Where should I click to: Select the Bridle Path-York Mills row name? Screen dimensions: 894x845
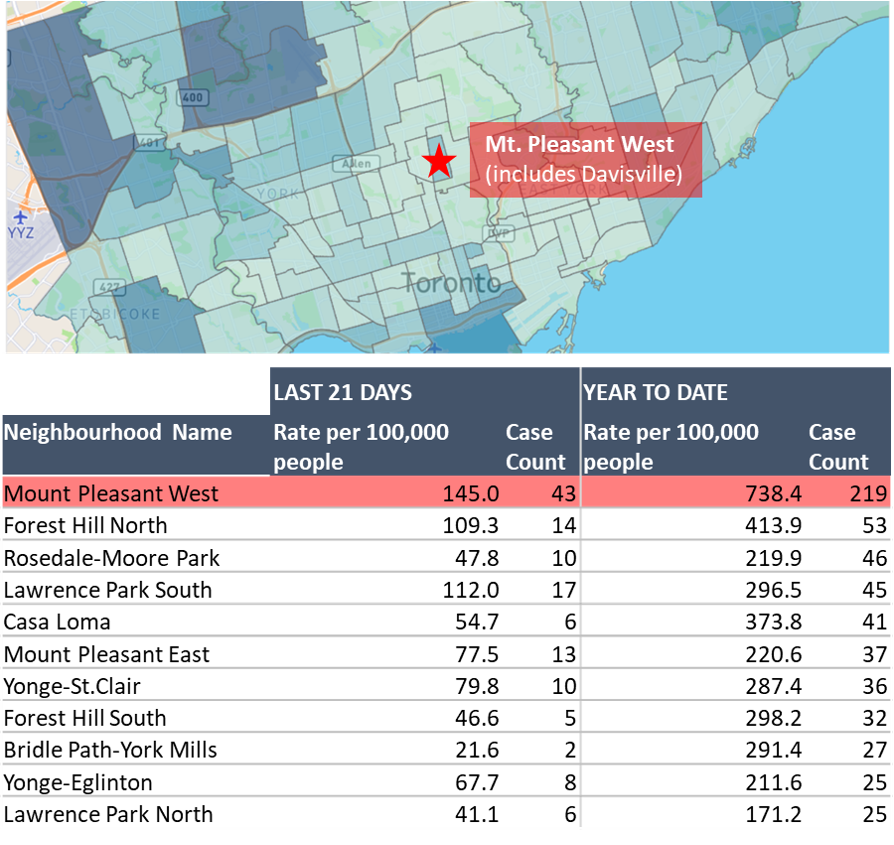(111, 750)
